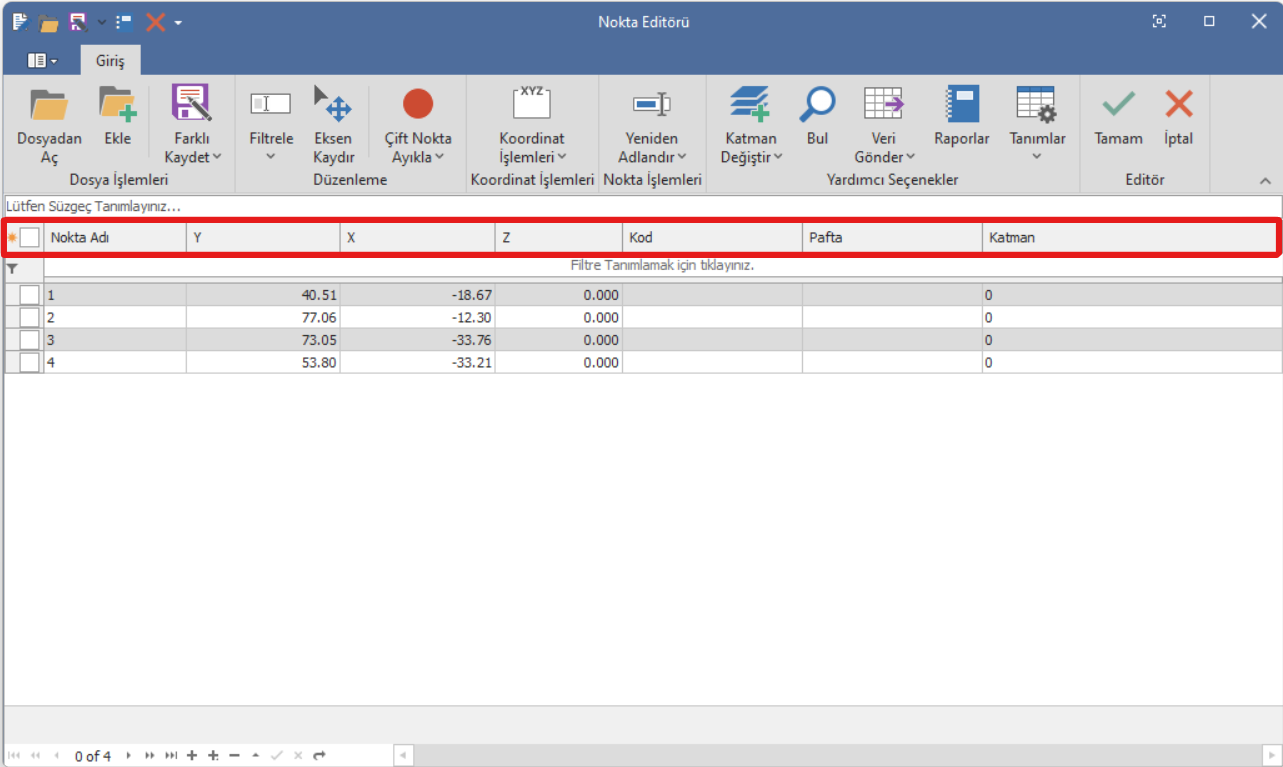Switch to the Giriş tab
The height and width of the screenshot is (767, 1283).
pos(110,60)
